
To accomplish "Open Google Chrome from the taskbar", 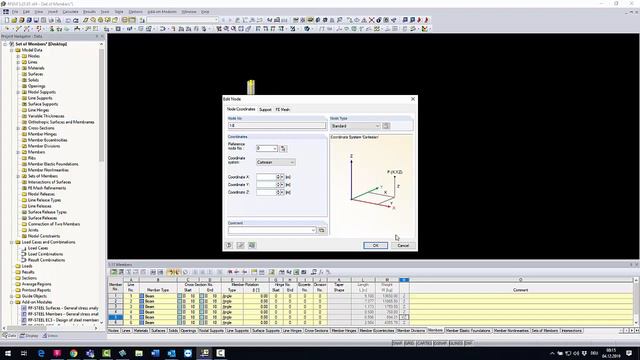I will click(x=73, y=353).
